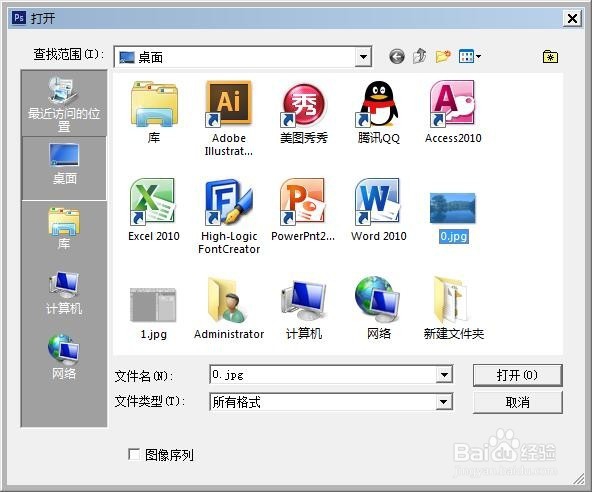This screenshot has height=492, width=592.
Task: Close the 打开 dialog
Action: (572, 18)
